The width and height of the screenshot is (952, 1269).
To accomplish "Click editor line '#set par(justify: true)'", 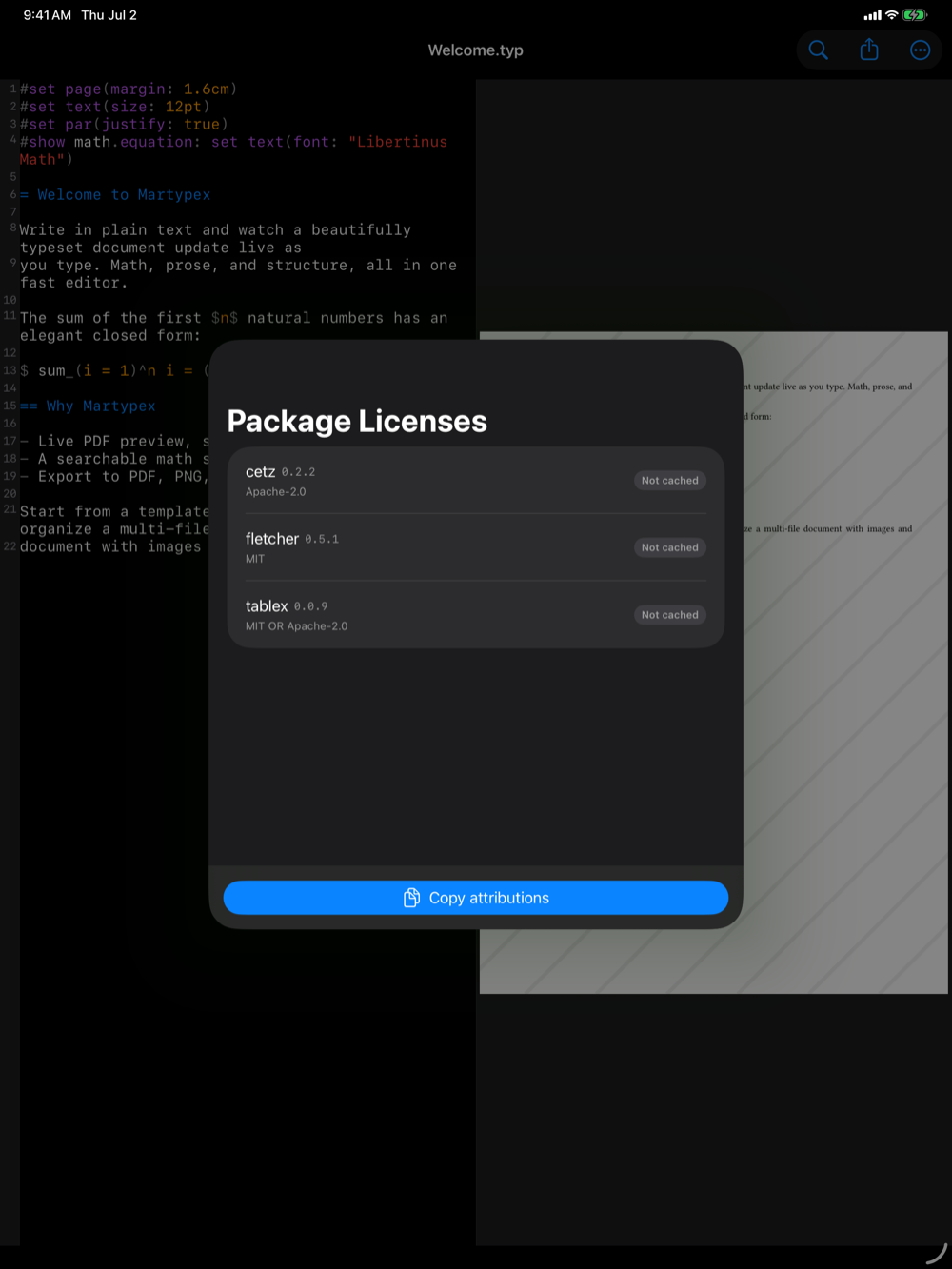I will 124,125.
